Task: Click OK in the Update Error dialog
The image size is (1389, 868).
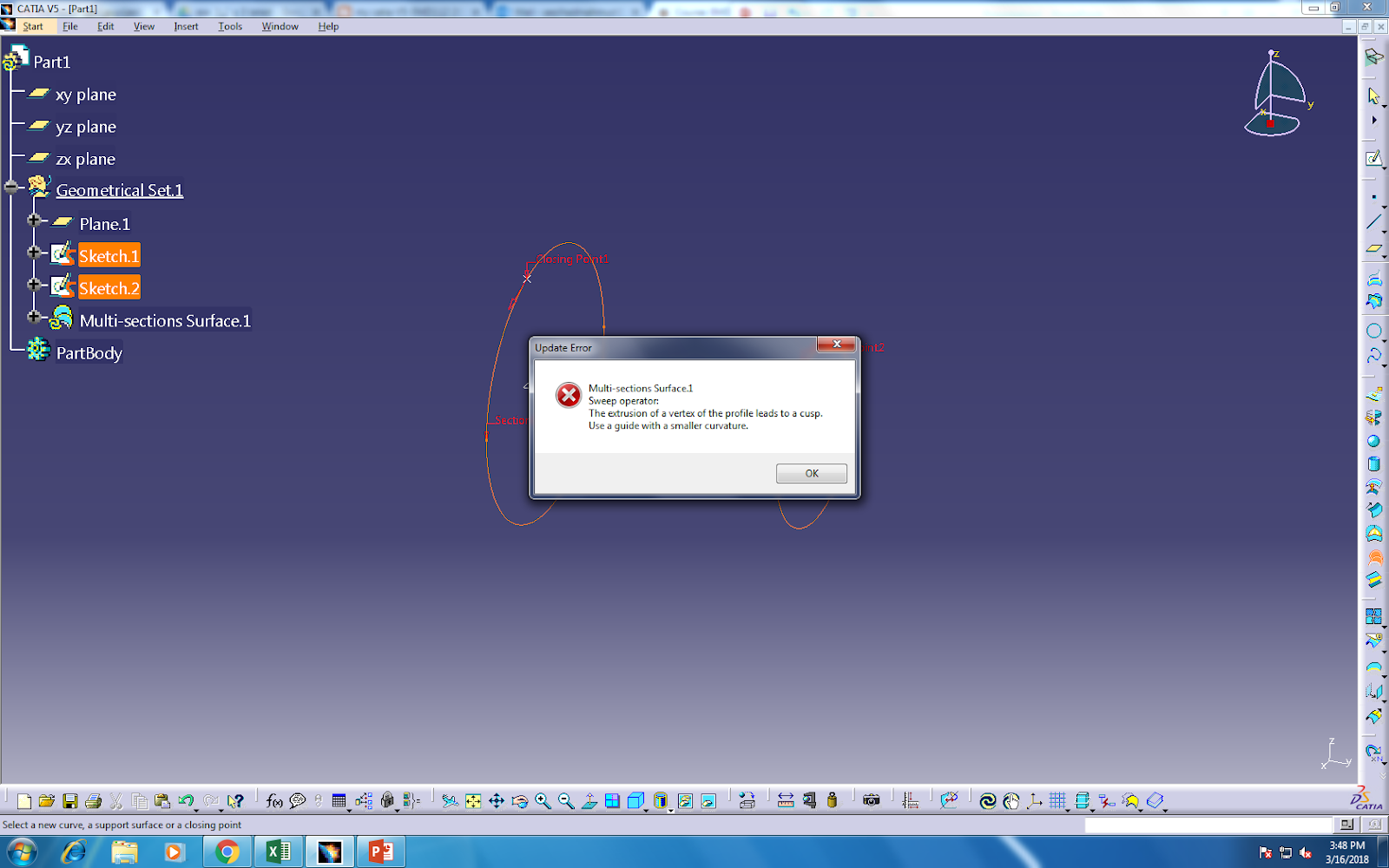Action: [x=811, y=473]
